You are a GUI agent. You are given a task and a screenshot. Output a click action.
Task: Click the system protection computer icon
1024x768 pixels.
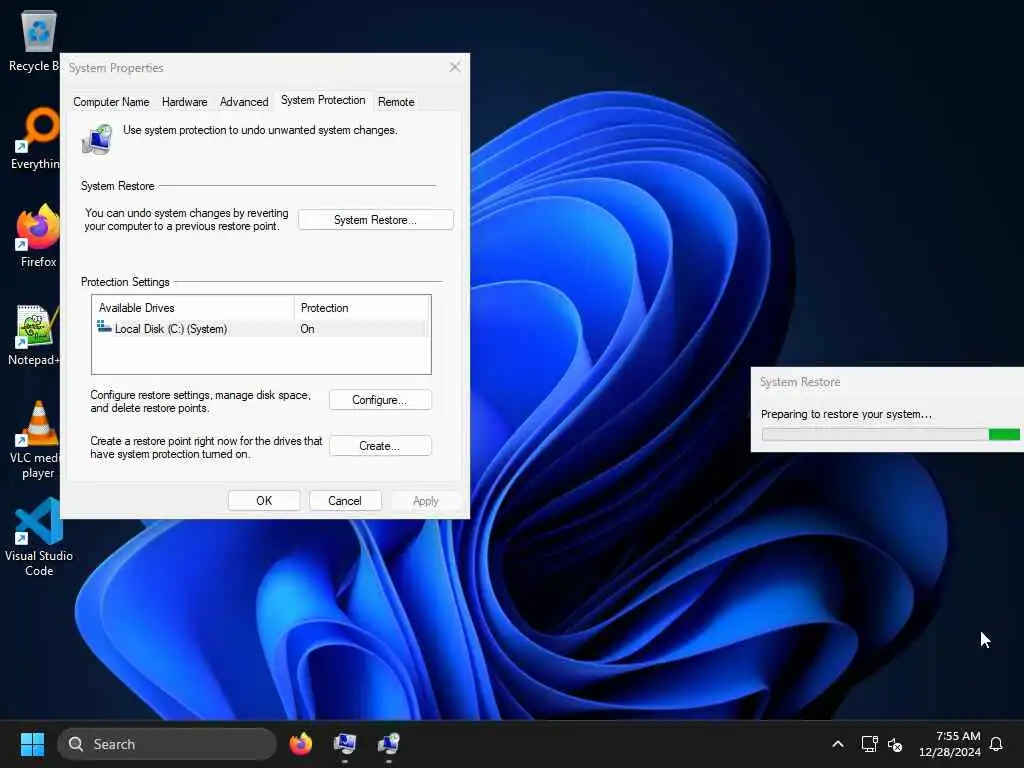(x=97, y=139)
